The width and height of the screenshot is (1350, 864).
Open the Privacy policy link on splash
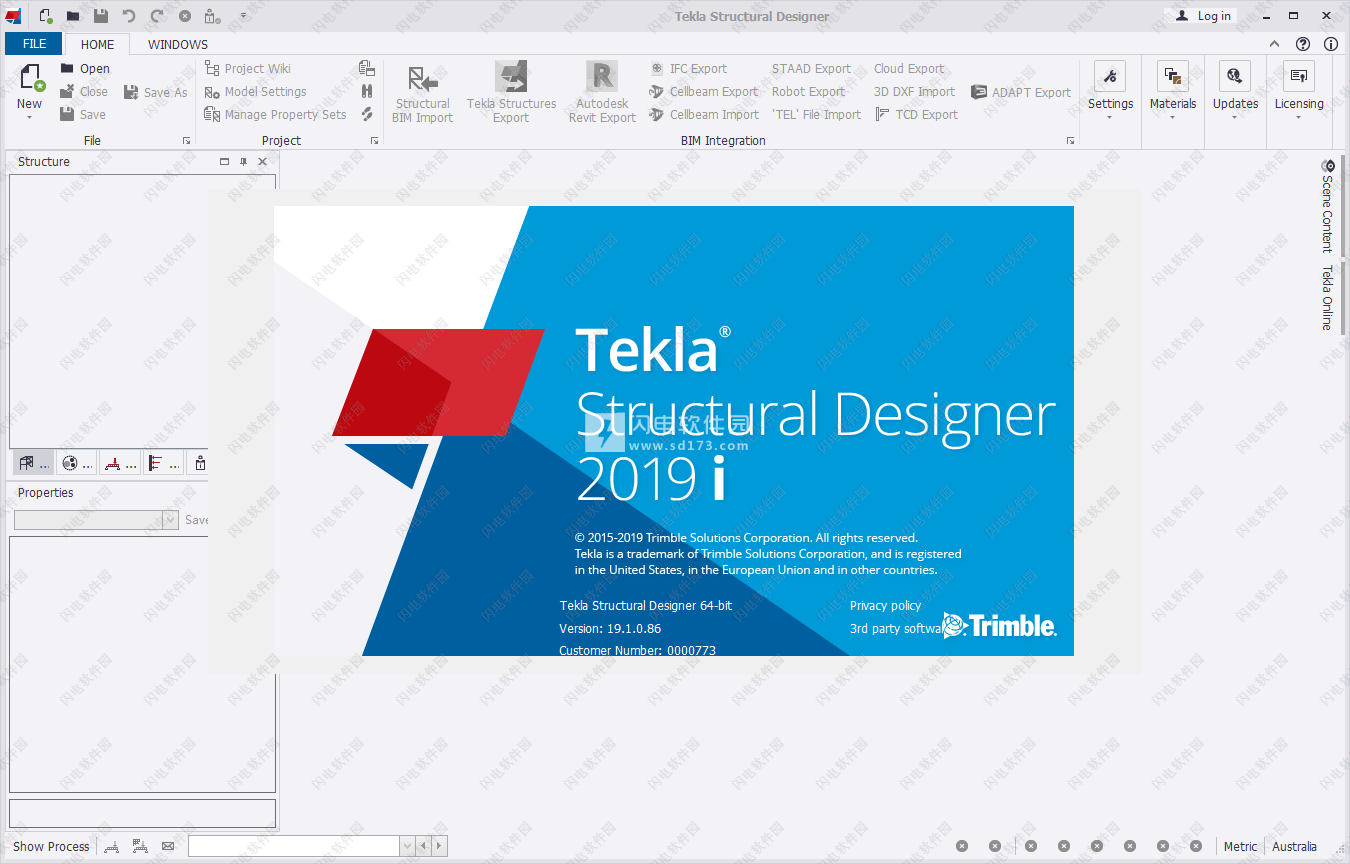click(x=885, y=605)
